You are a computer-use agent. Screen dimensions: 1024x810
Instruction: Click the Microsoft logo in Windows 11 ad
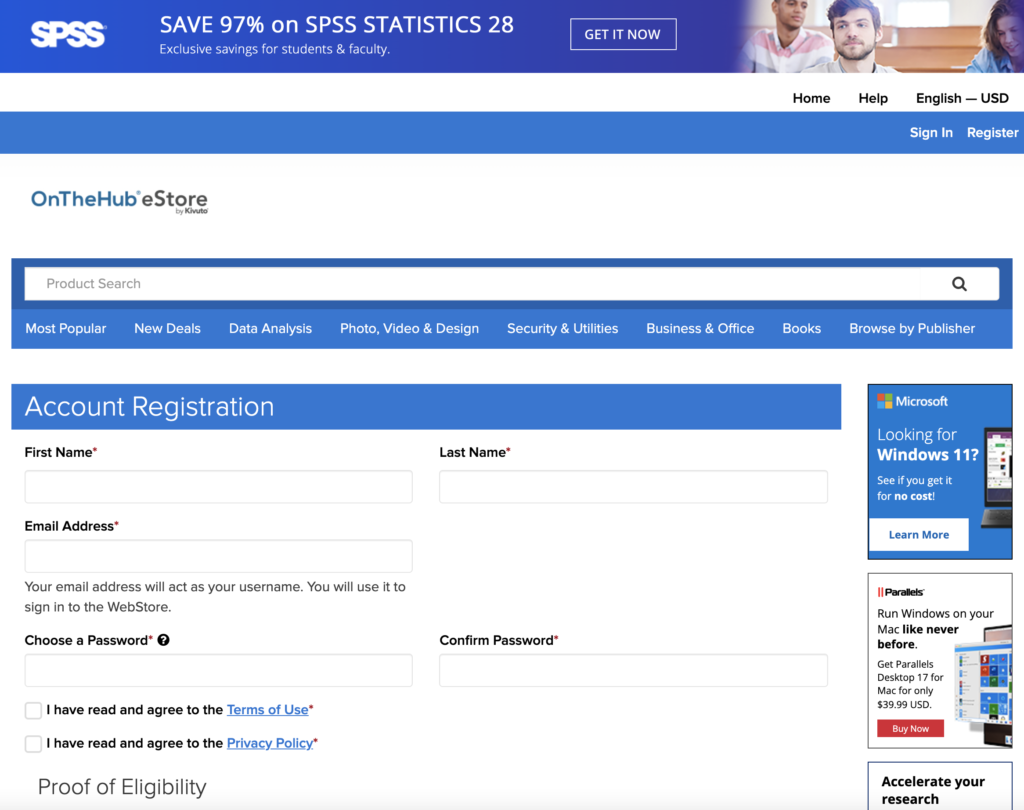[x=912, y=401]
